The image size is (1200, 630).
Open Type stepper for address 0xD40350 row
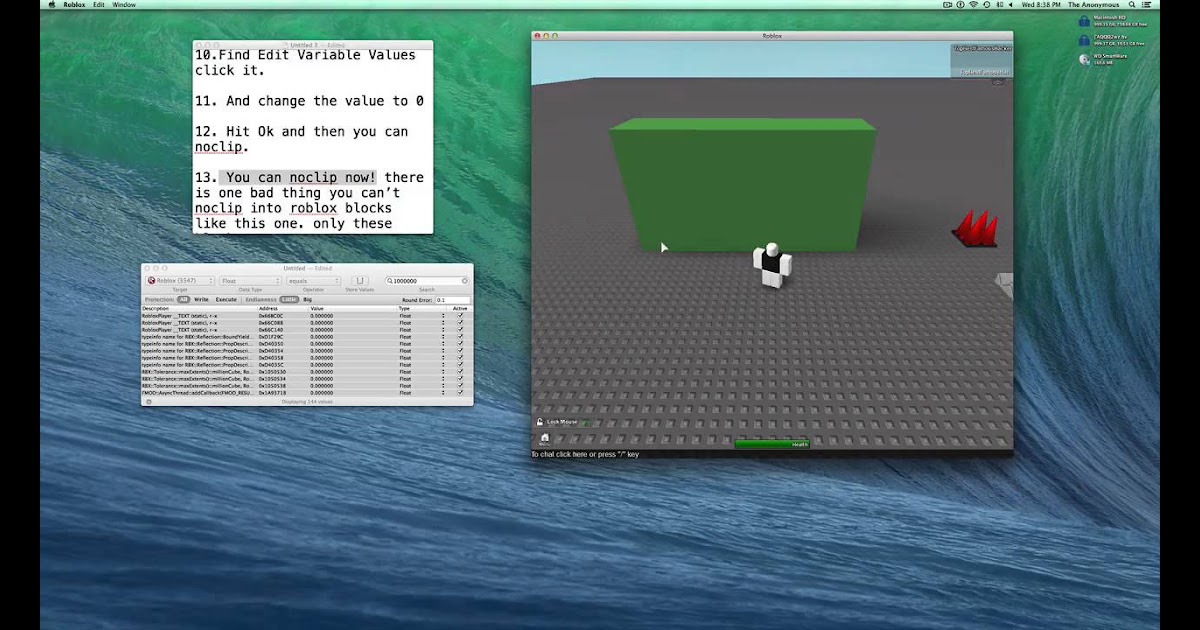click(443, 344)
